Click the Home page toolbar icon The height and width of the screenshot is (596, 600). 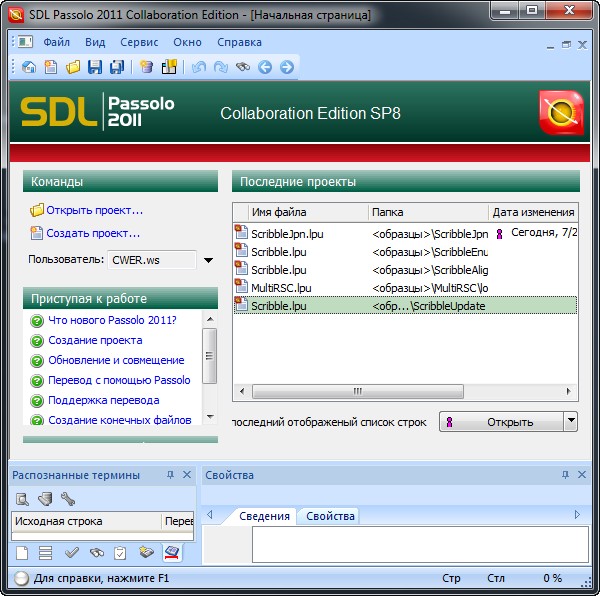click(29, 67)
